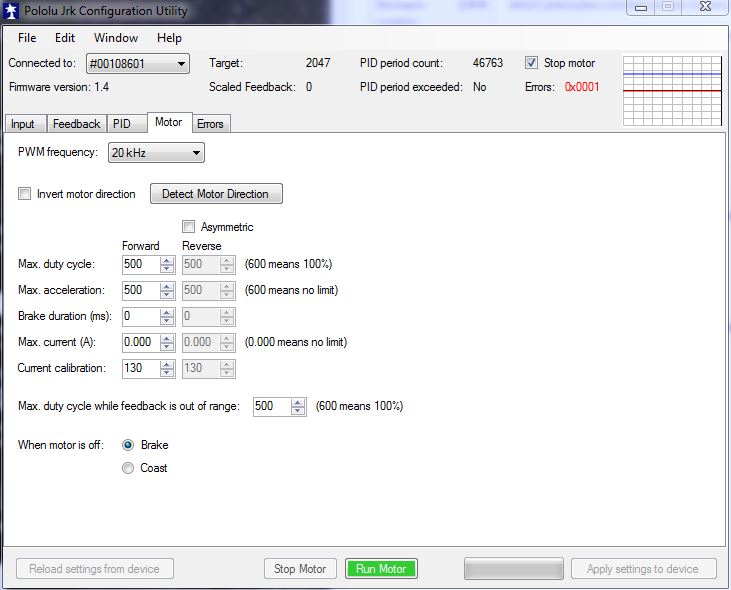Increase Forward Brake duration with up arrow
731x590 pixels.
coord(167,313)
